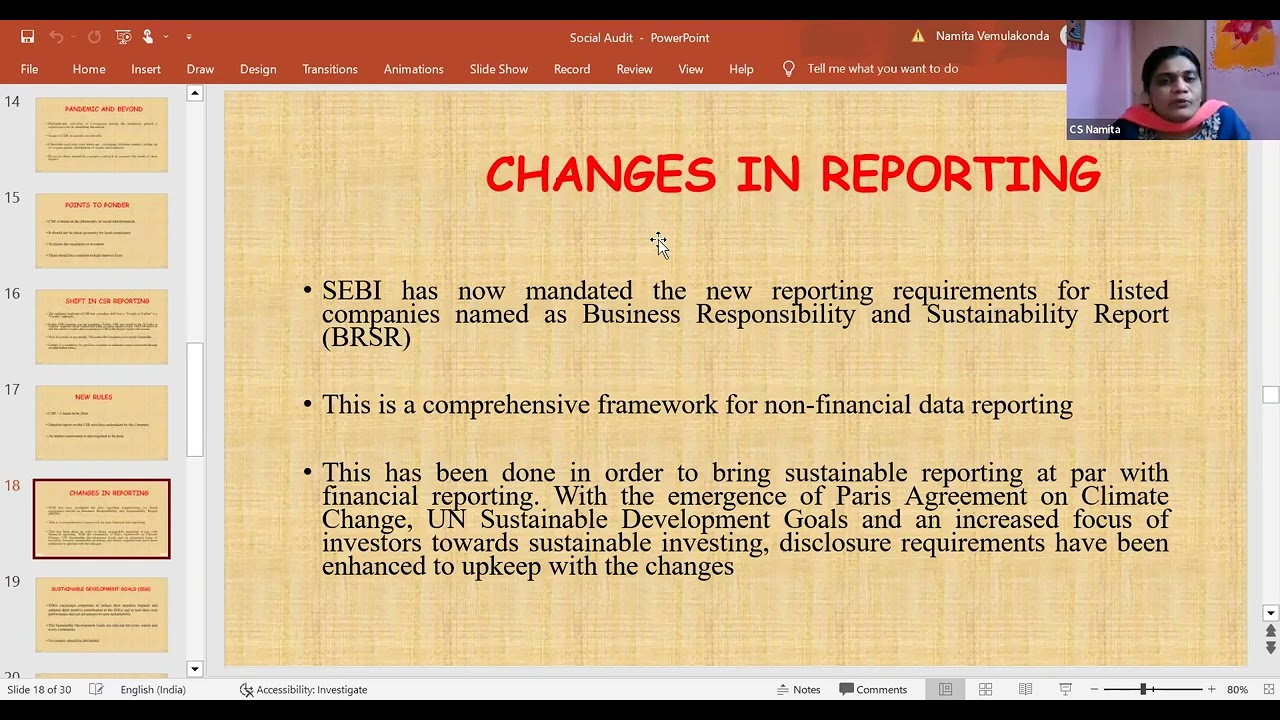Click the CS Namita webcam video overlay
Screen dimensions: 1280x720
tap(1173, 79)
